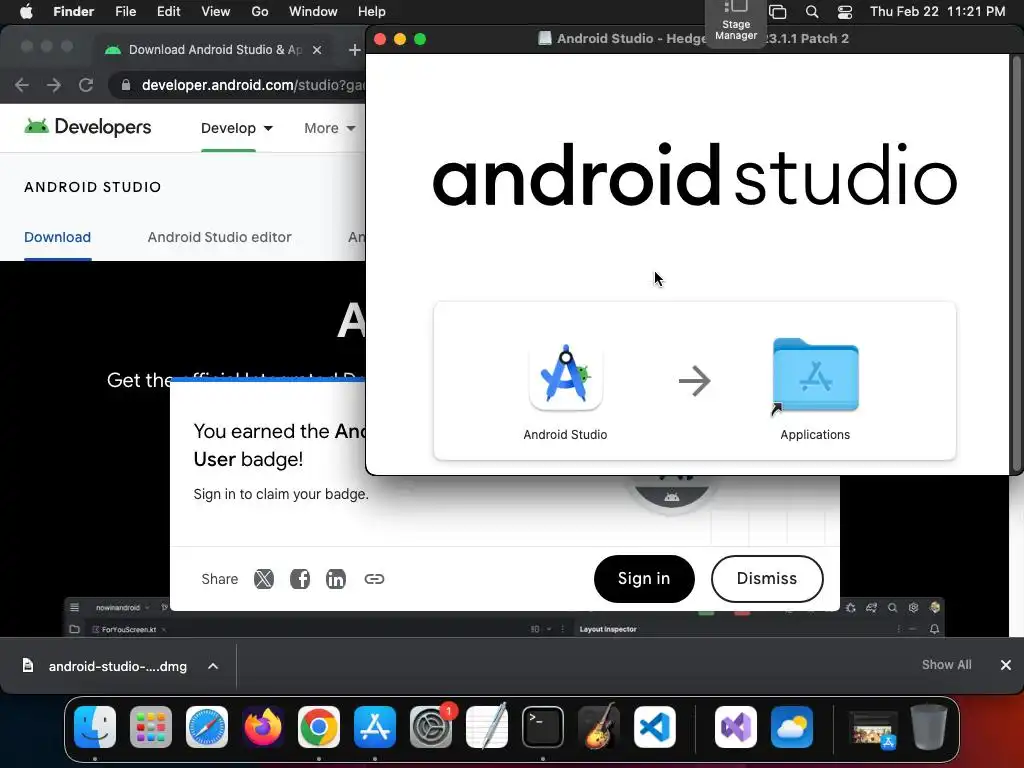Switch to Android Studio editor tab
The height and width of the screenshot is (768, 1024).
(219, 237)
